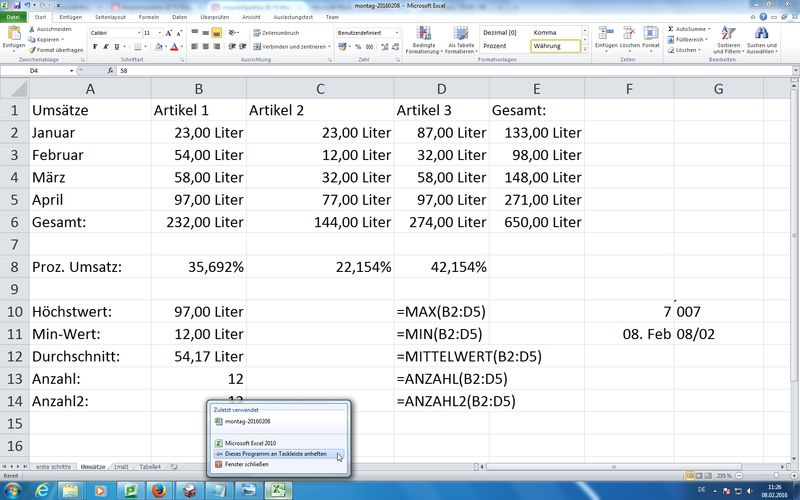
Task: Click the Firefox icon in taskbar
Action: pos(160,490)
